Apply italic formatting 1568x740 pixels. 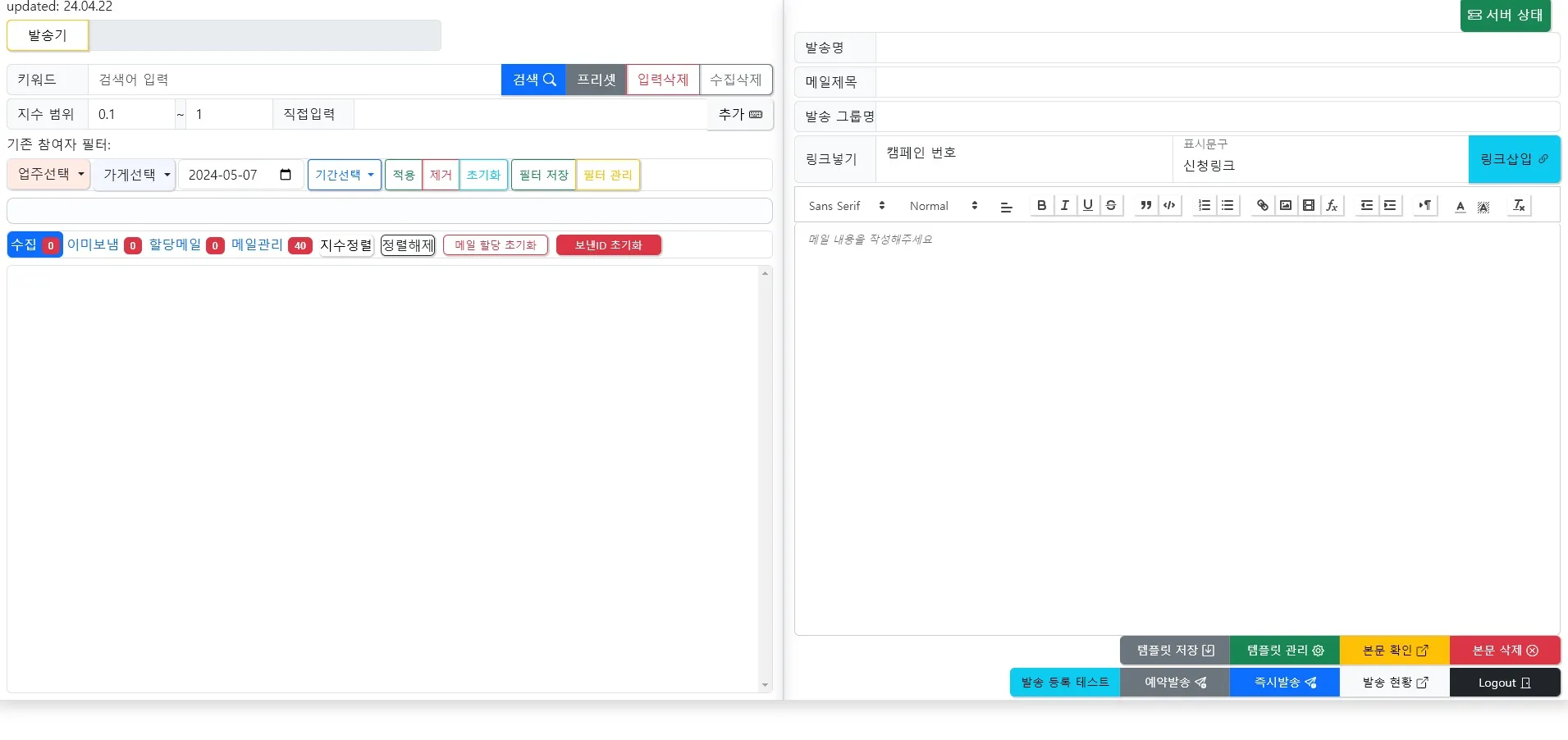(x=1063, y=206)
